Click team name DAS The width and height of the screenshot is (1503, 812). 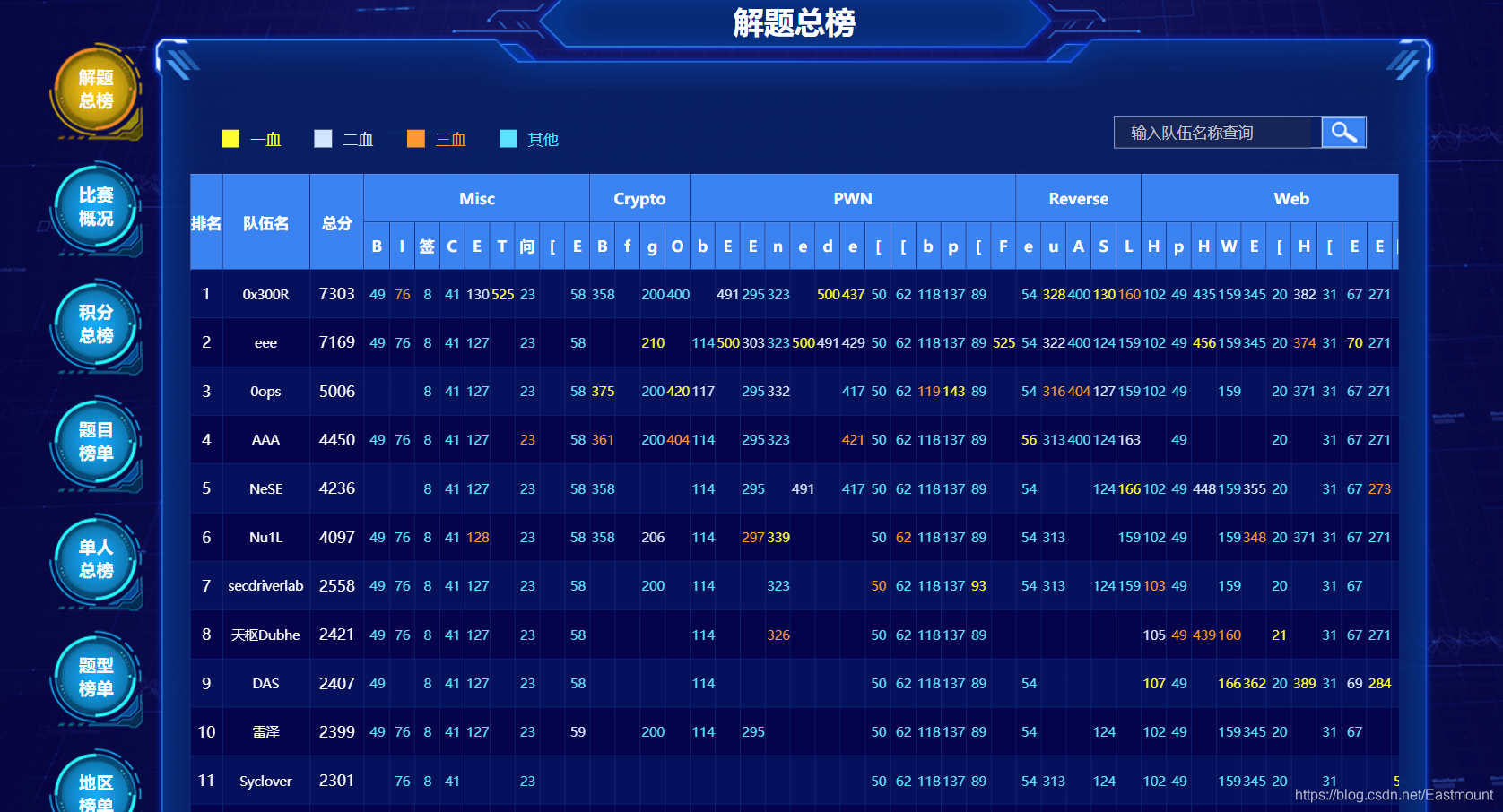point(266,684)
